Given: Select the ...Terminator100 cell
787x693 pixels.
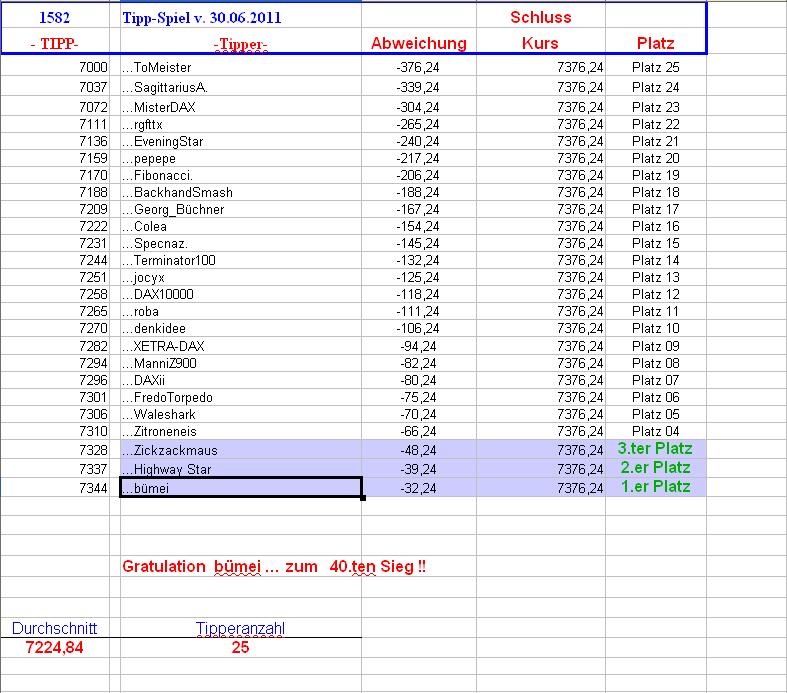Looking at the screenshot, I should pos(240,260).
